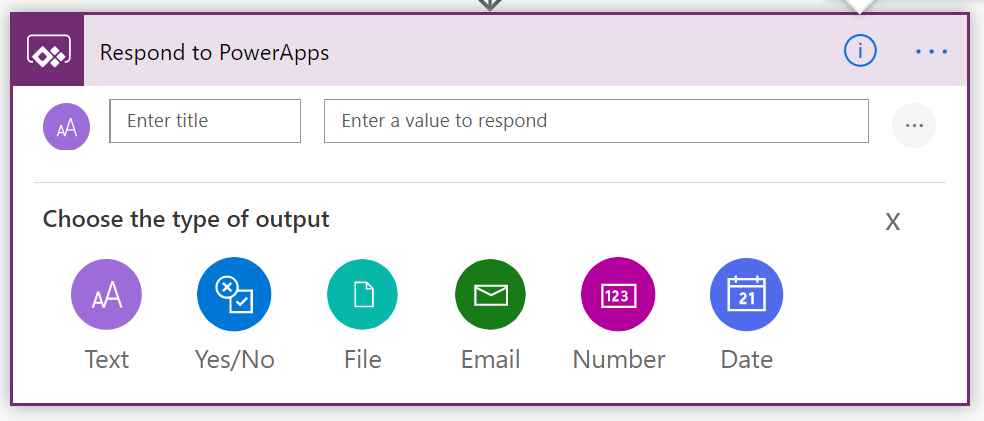Choose the Date output type icon
984x421 pixels.
[746, 294]
